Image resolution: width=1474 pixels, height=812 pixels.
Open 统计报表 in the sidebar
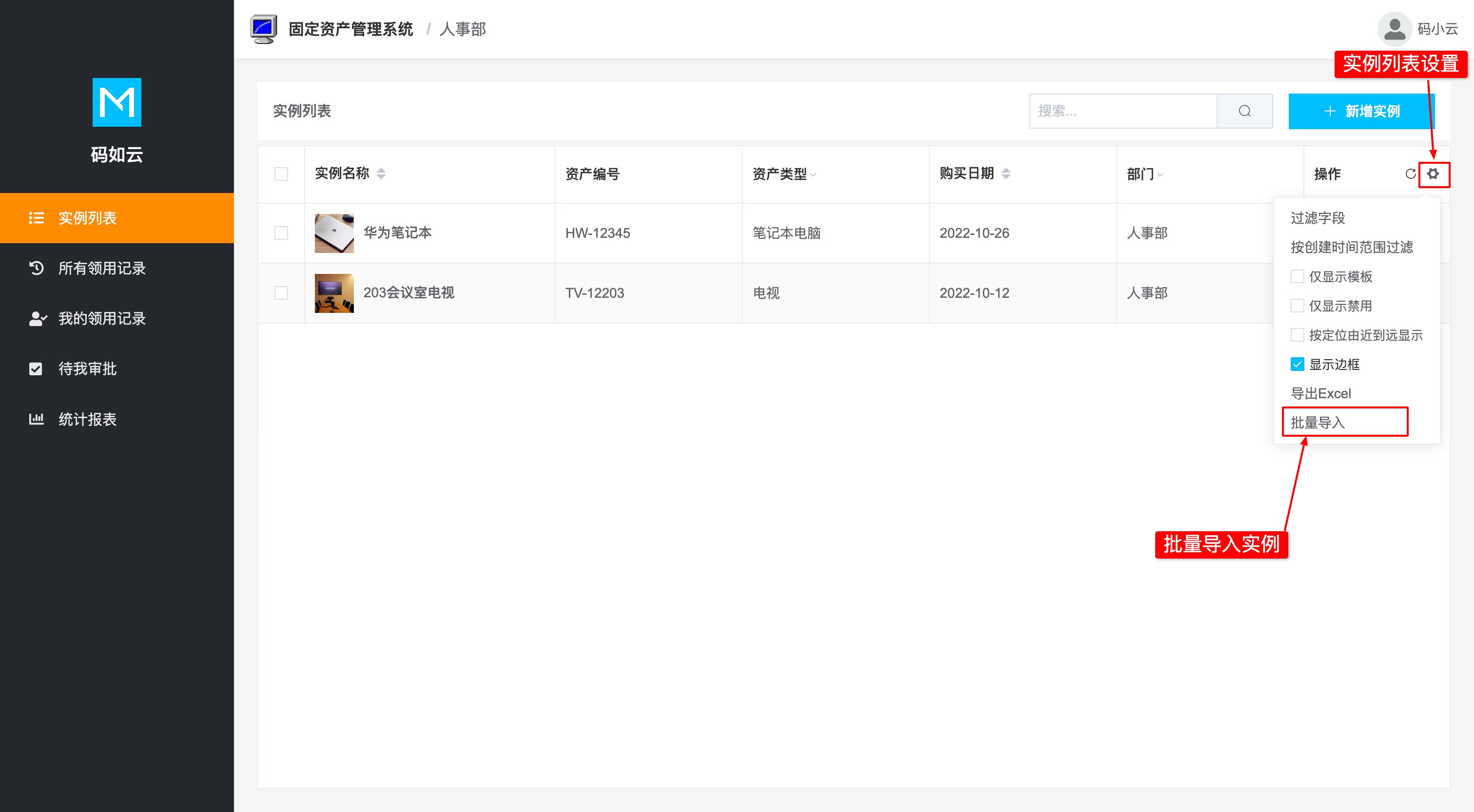(116, 419)
